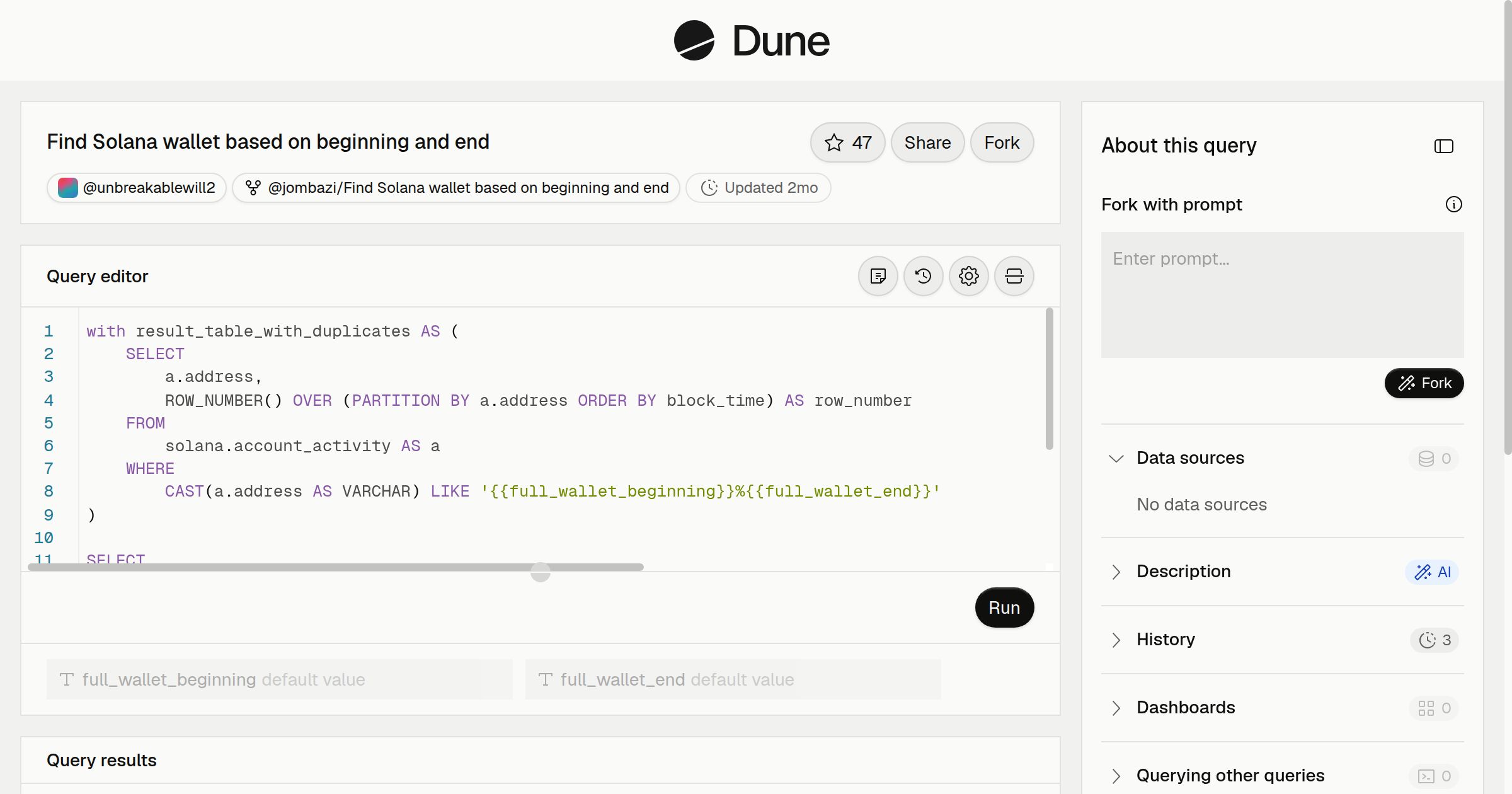Image resolution: width=1512 pixels, height=794 pixels.
Task: Open version history clock icon in editor
Action: tap(924, 276)
